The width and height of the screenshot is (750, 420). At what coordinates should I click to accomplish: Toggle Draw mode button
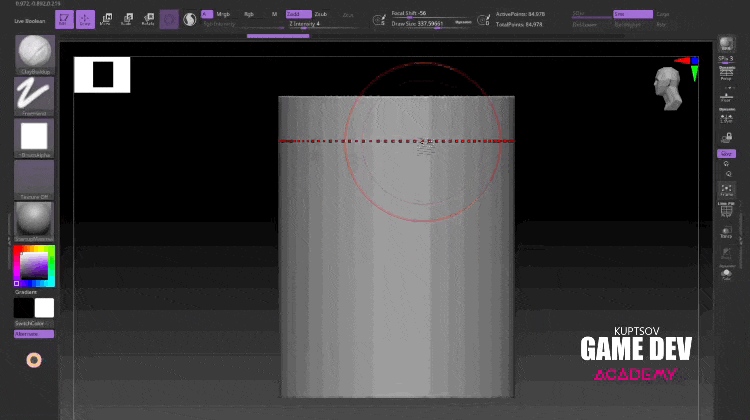(85, 20)
